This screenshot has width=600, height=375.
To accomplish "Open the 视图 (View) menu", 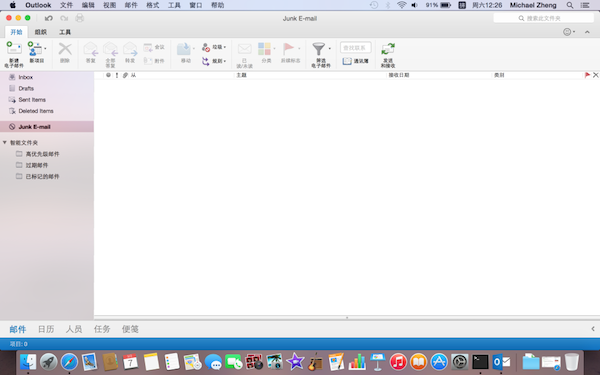I will tap(109, 5).
